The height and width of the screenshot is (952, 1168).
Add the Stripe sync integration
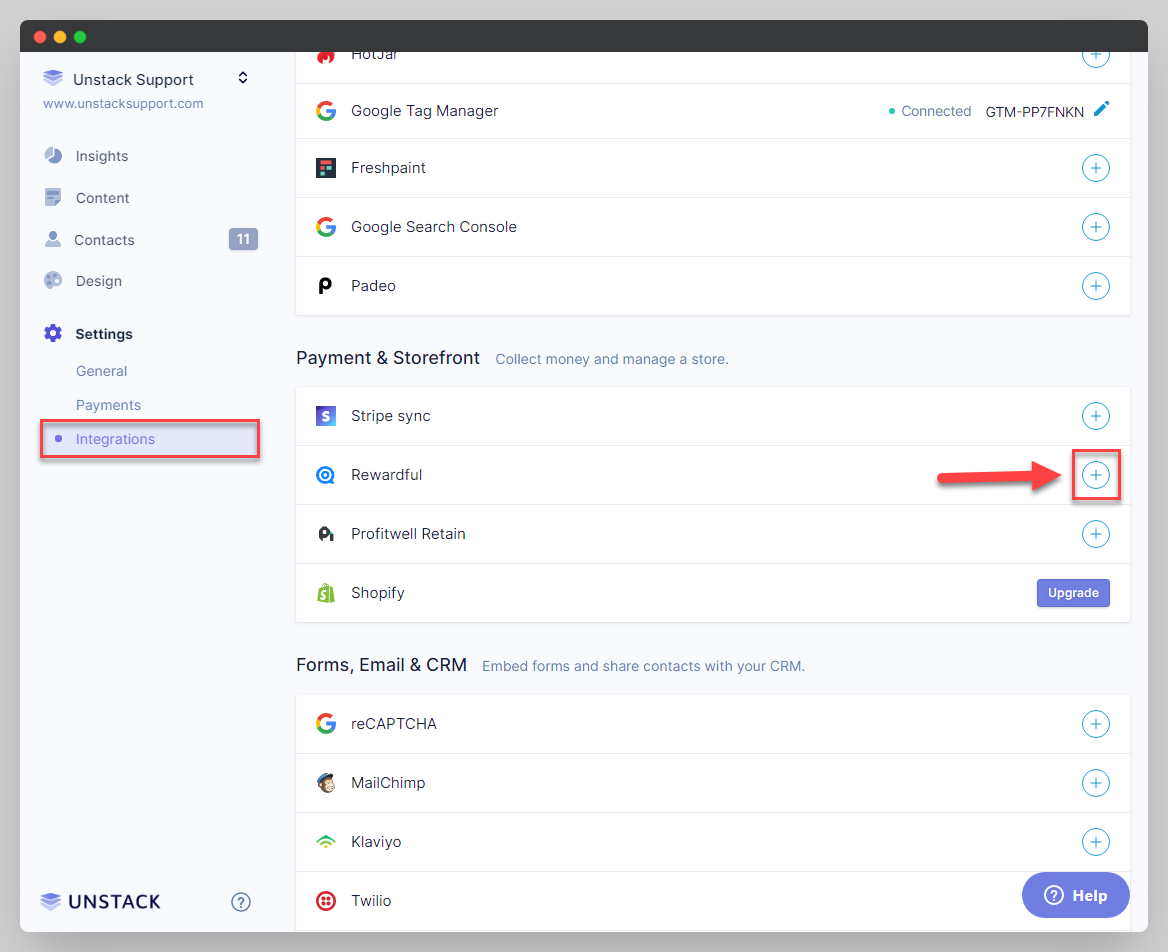pos(1095,416)
